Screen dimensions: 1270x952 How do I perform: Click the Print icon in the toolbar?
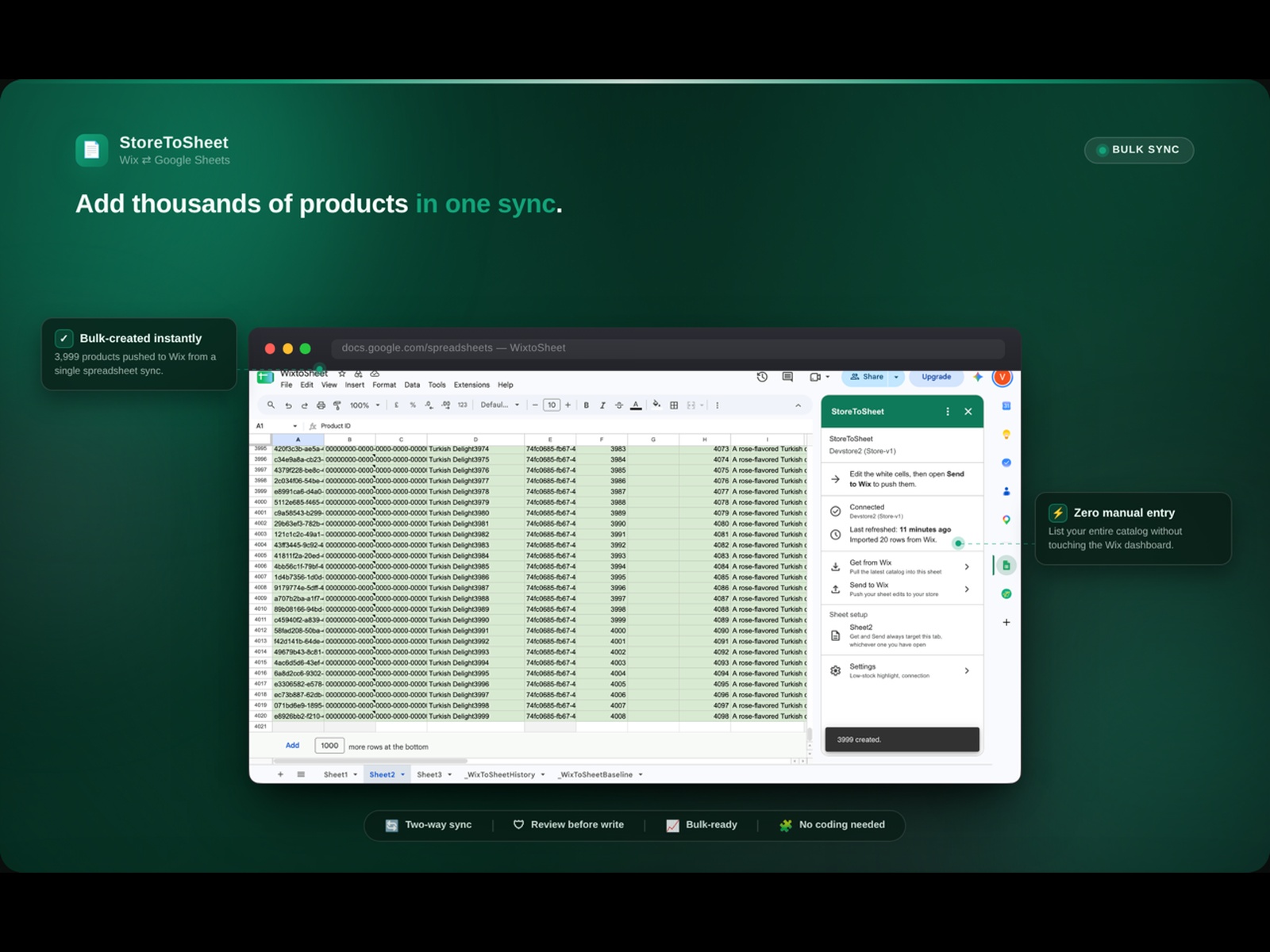tap(321, 405)
